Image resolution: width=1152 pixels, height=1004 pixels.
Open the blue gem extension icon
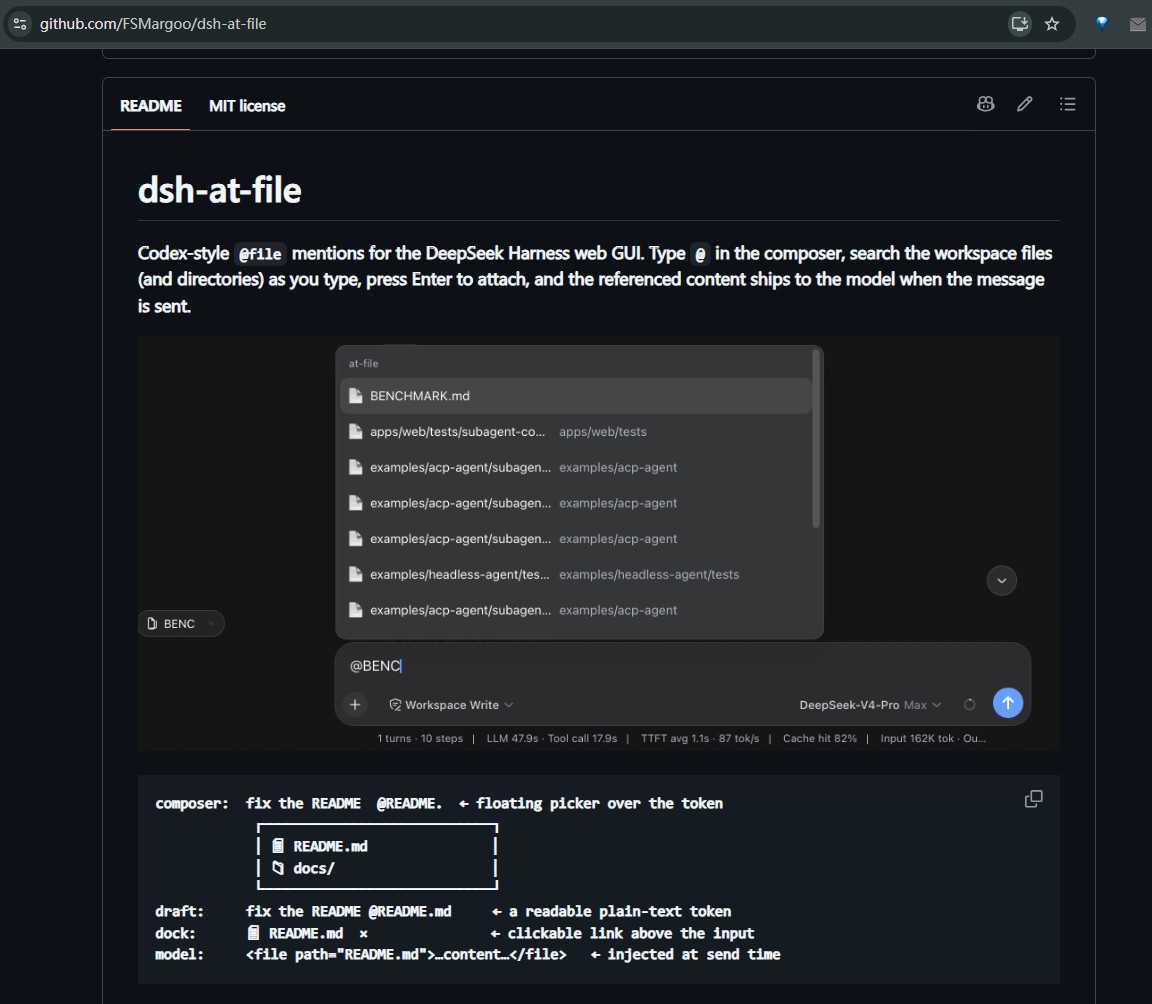click(1102, 24)
